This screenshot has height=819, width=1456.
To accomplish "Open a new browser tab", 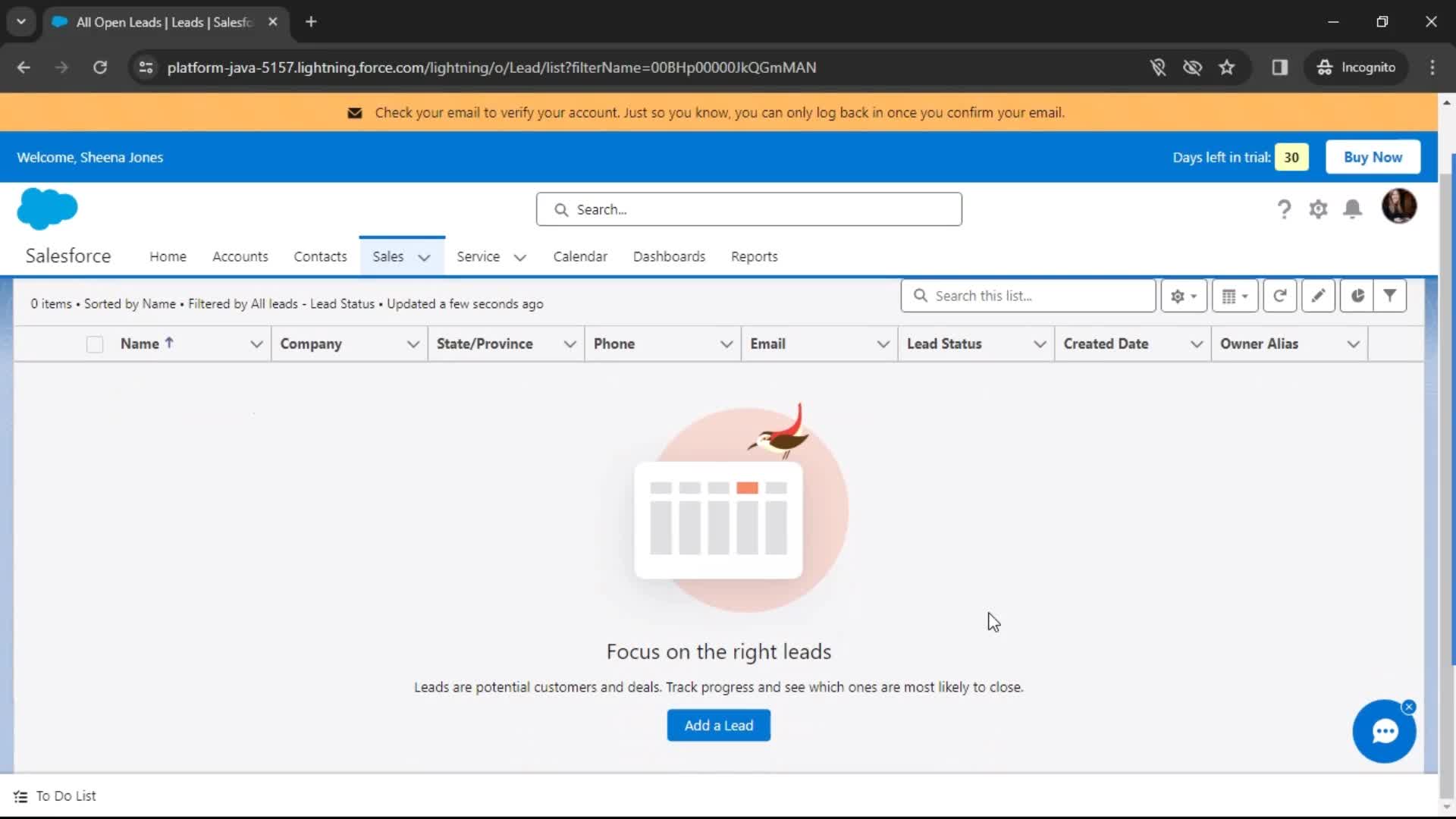I will (x=311, y=22).
